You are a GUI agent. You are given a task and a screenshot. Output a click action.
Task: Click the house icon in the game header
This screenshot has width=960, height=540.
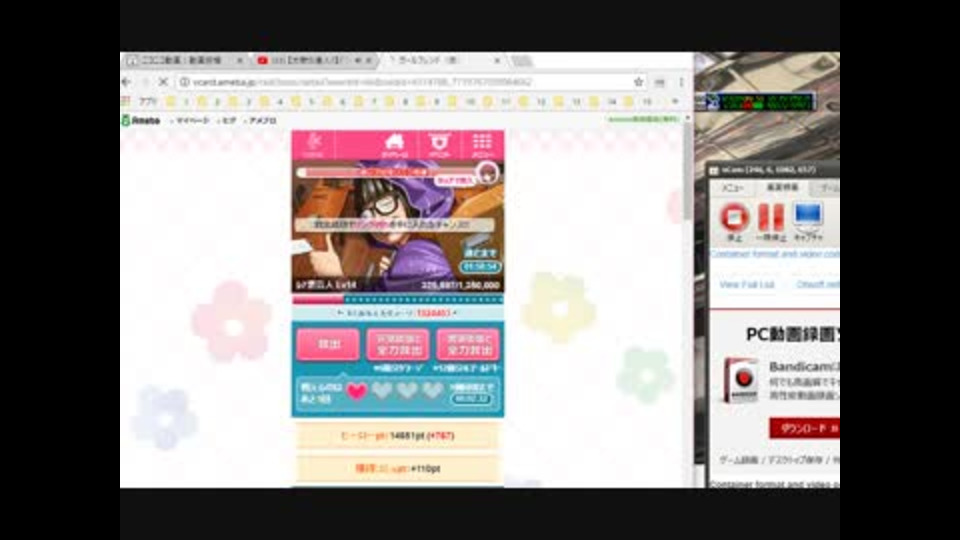click(x=394, y=146)
